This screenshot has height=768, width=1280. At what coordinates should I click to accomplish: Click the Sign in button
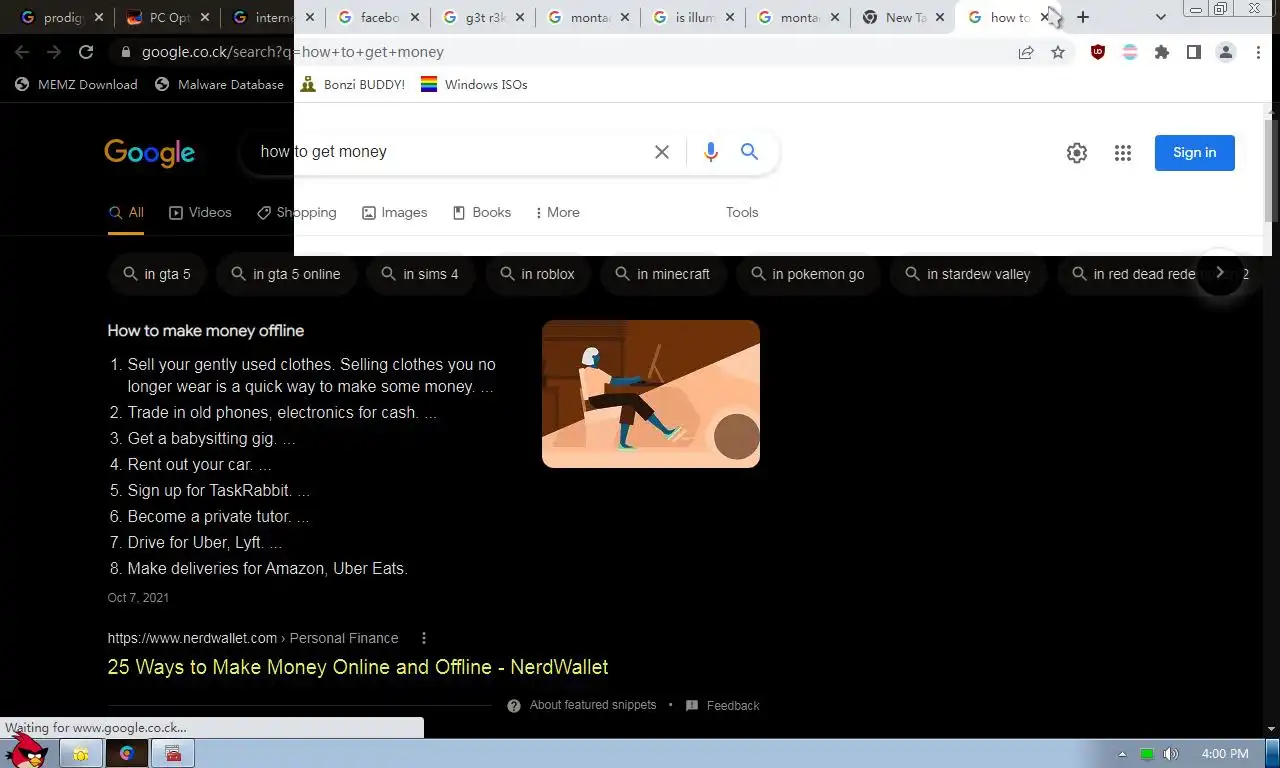point(1194,153)
